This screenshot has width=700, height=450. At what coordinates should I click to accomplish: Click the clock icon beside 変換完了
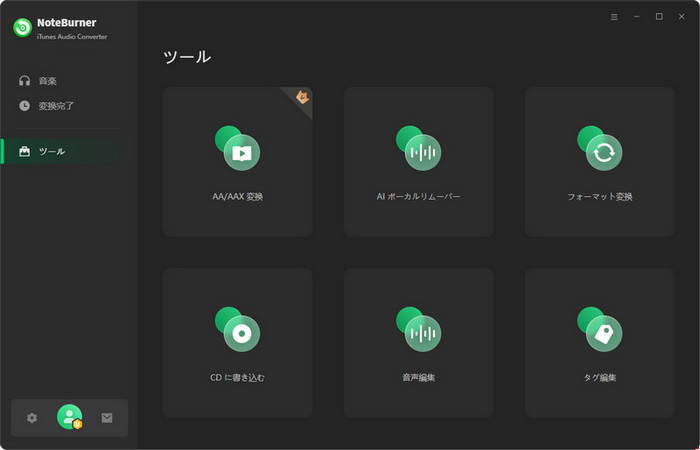(24, 105)
